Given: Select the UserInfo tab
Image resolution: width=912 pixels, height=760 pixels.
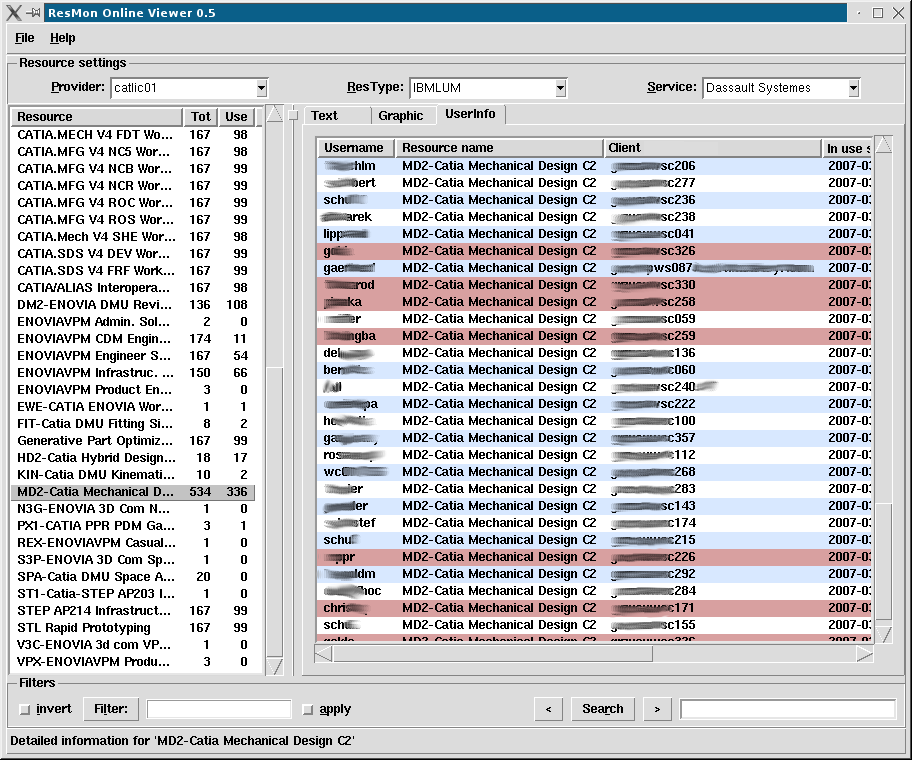Looking at the screenshot, I should [x=471, y=114].
